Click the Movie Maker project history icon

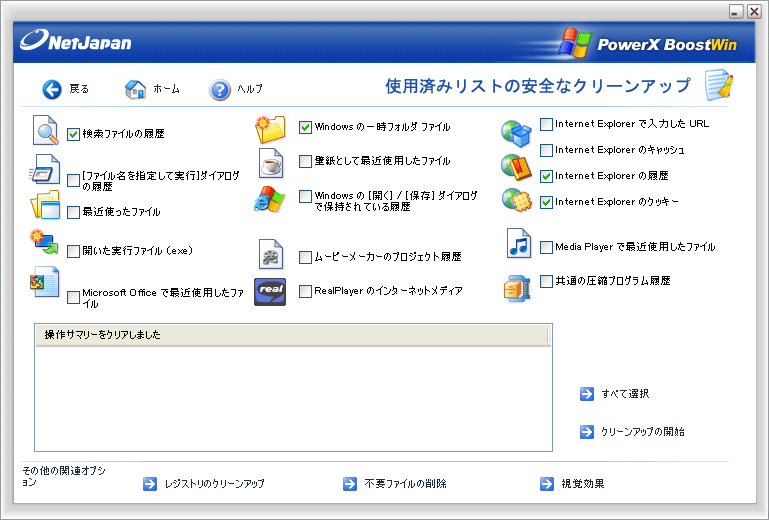(x=271, y=254)
